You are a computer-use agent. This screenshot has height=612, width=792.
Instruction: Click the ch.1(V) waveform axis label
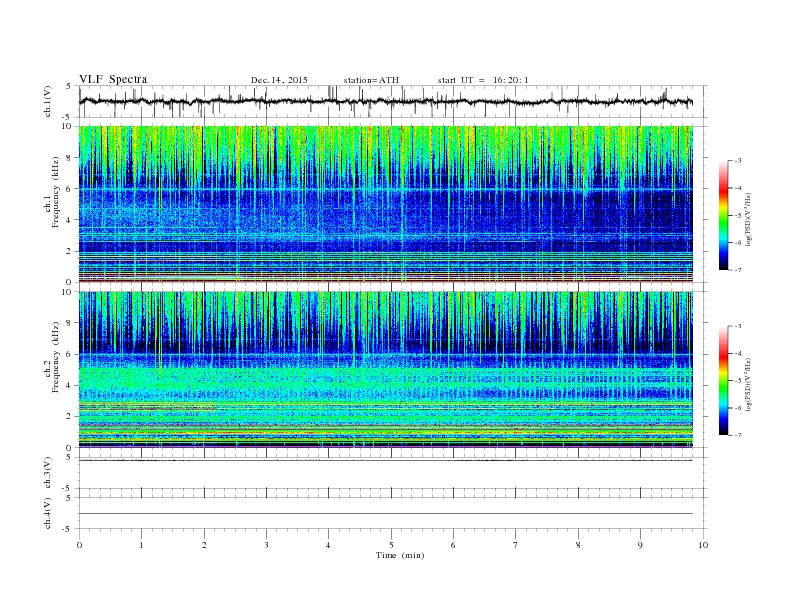click(48, 101)
